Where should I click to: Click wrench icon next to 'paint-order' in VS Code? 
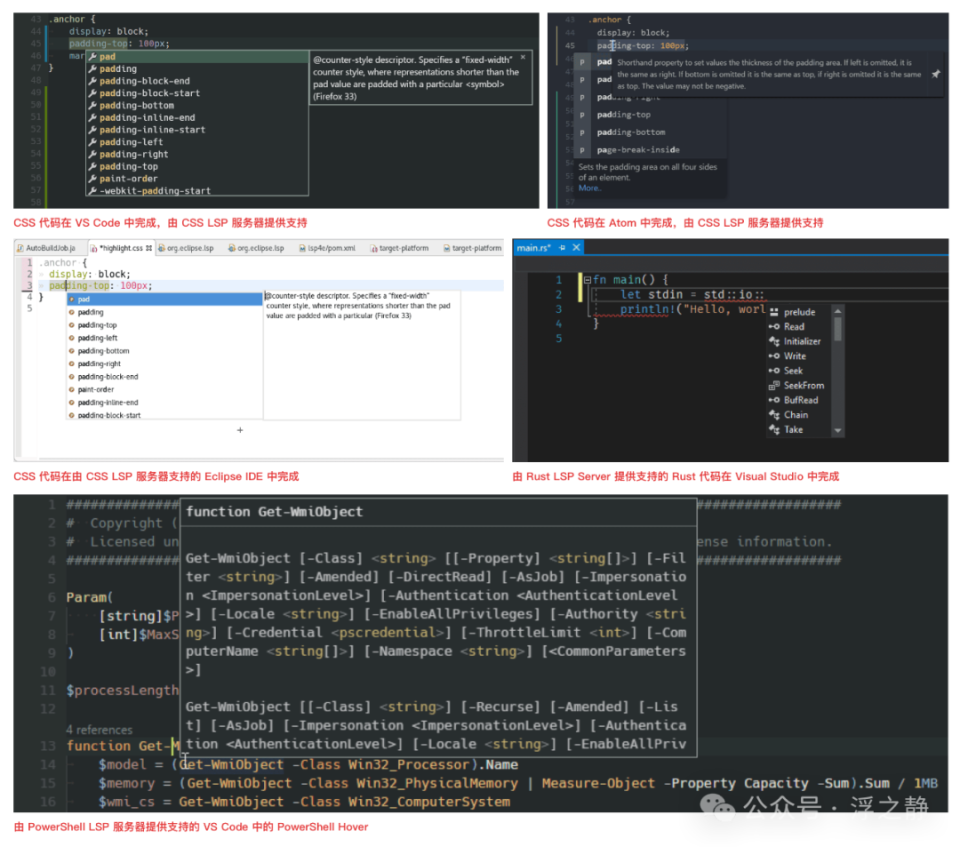coord(92,179)
